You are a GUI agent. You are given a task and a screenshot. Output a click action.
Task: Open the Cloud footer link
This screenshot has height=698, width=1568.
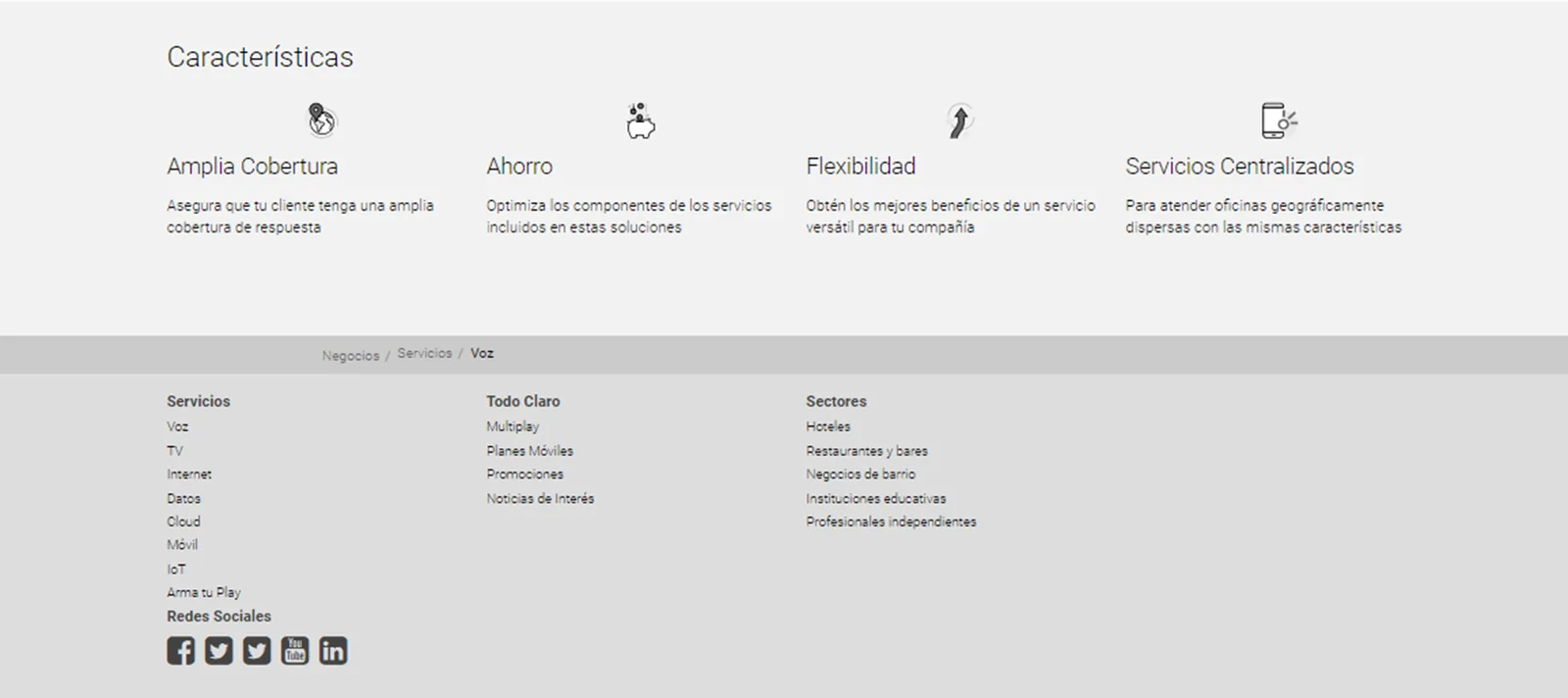point(183,522)
